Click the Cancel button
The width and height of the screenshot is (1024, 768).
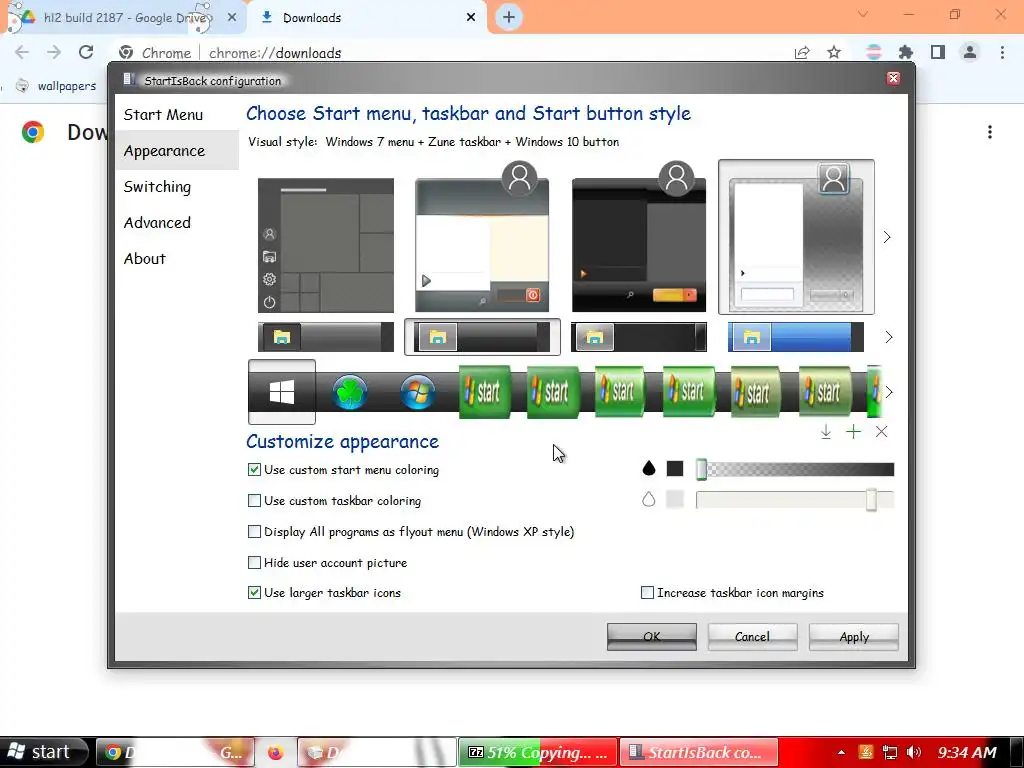752,637
